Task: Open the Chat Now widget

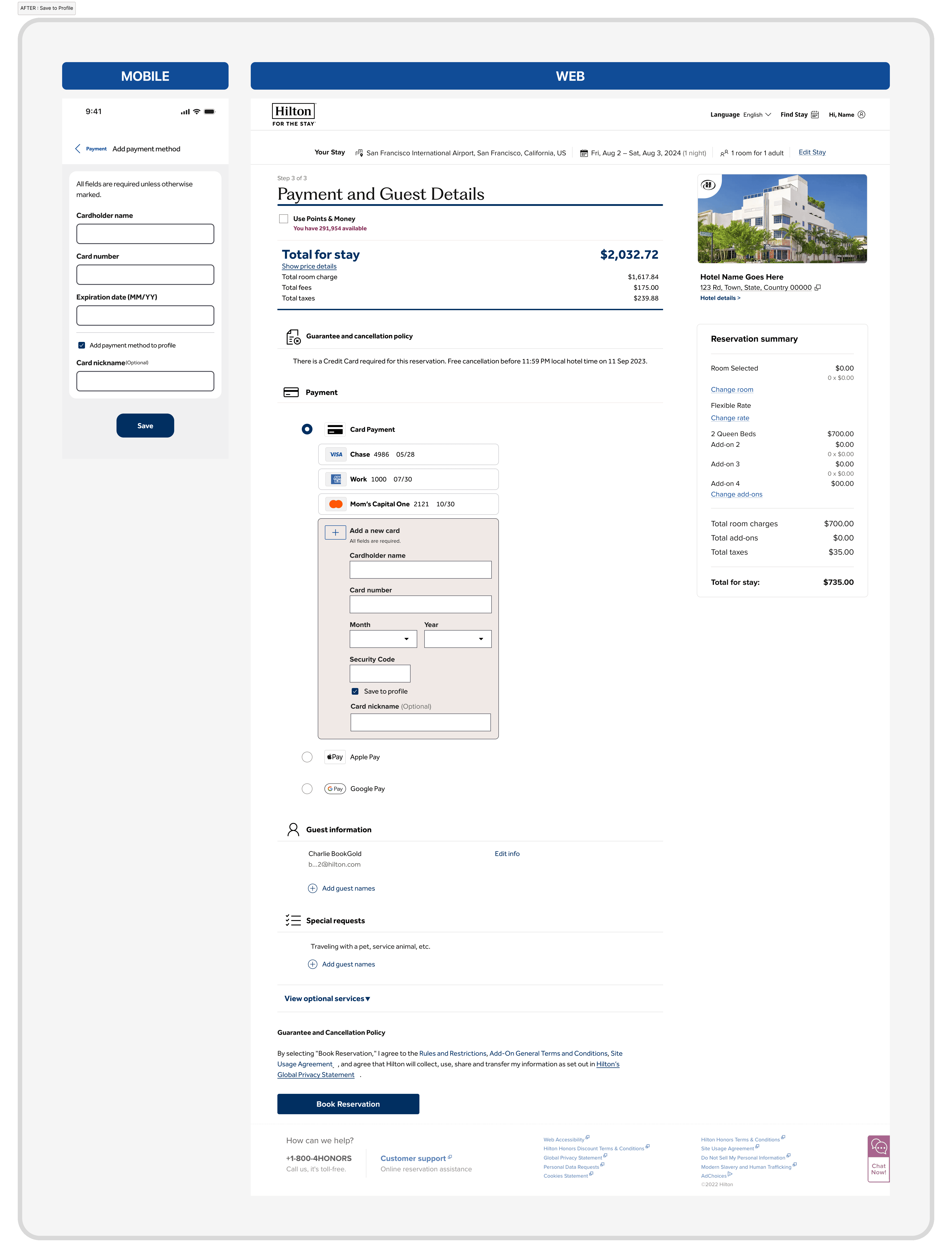Action: (878, 1158)
